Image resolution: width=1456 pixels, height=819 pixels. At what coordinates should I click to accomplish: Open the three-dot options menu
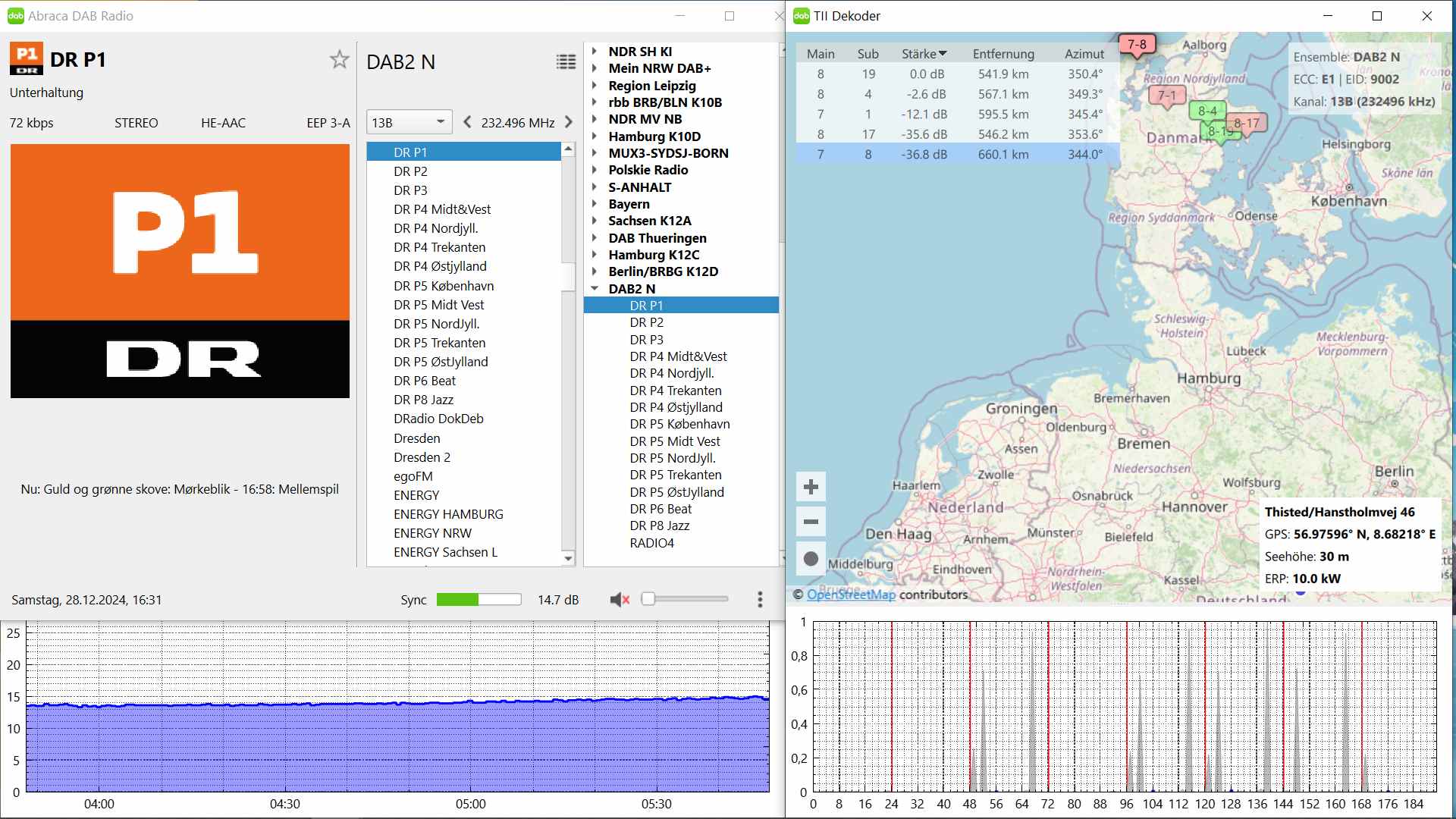(760, 600)
